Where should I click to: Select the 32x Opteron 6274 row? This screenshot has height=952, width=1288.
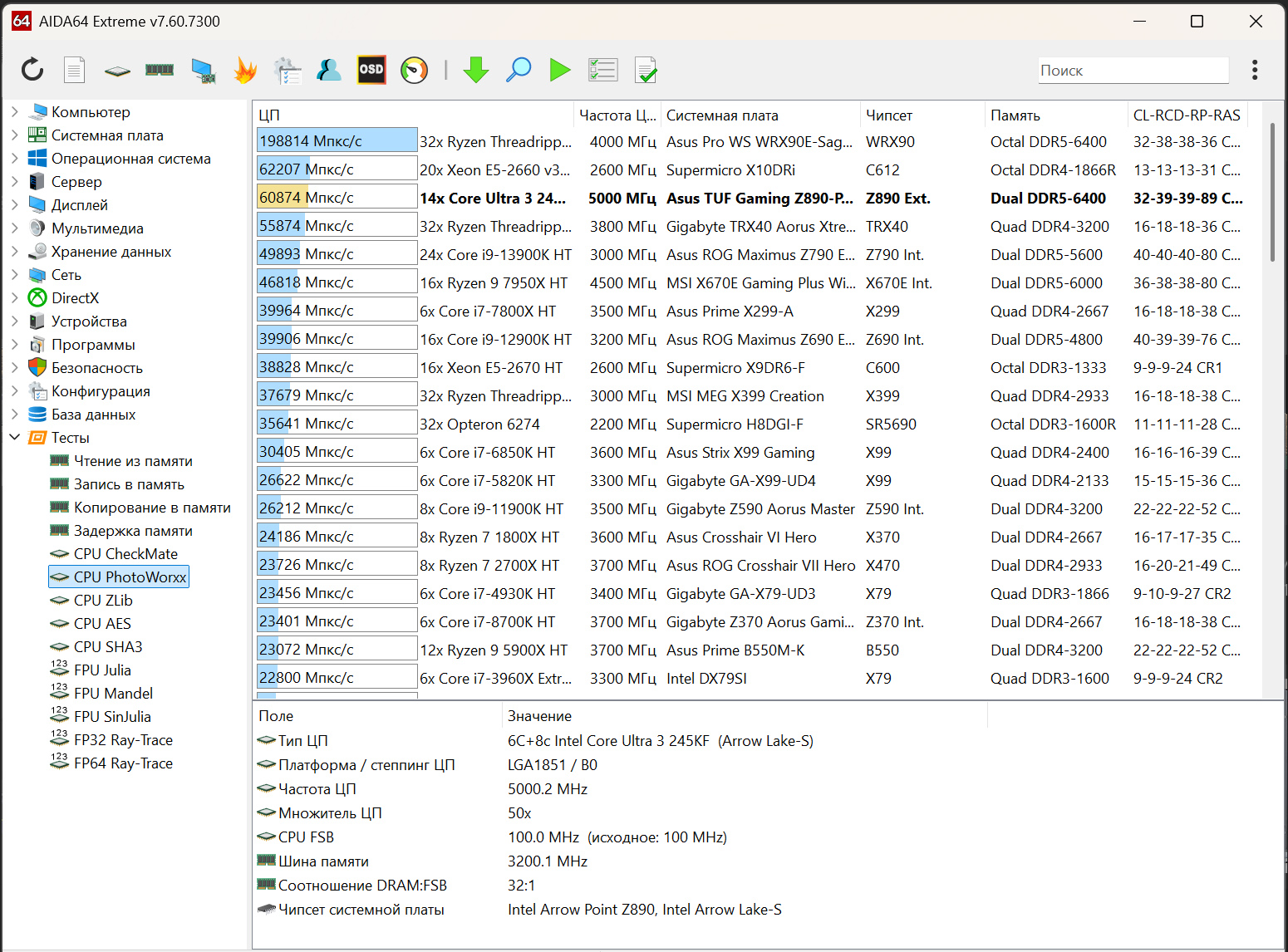pyautogui.click(x=751, y=424)
